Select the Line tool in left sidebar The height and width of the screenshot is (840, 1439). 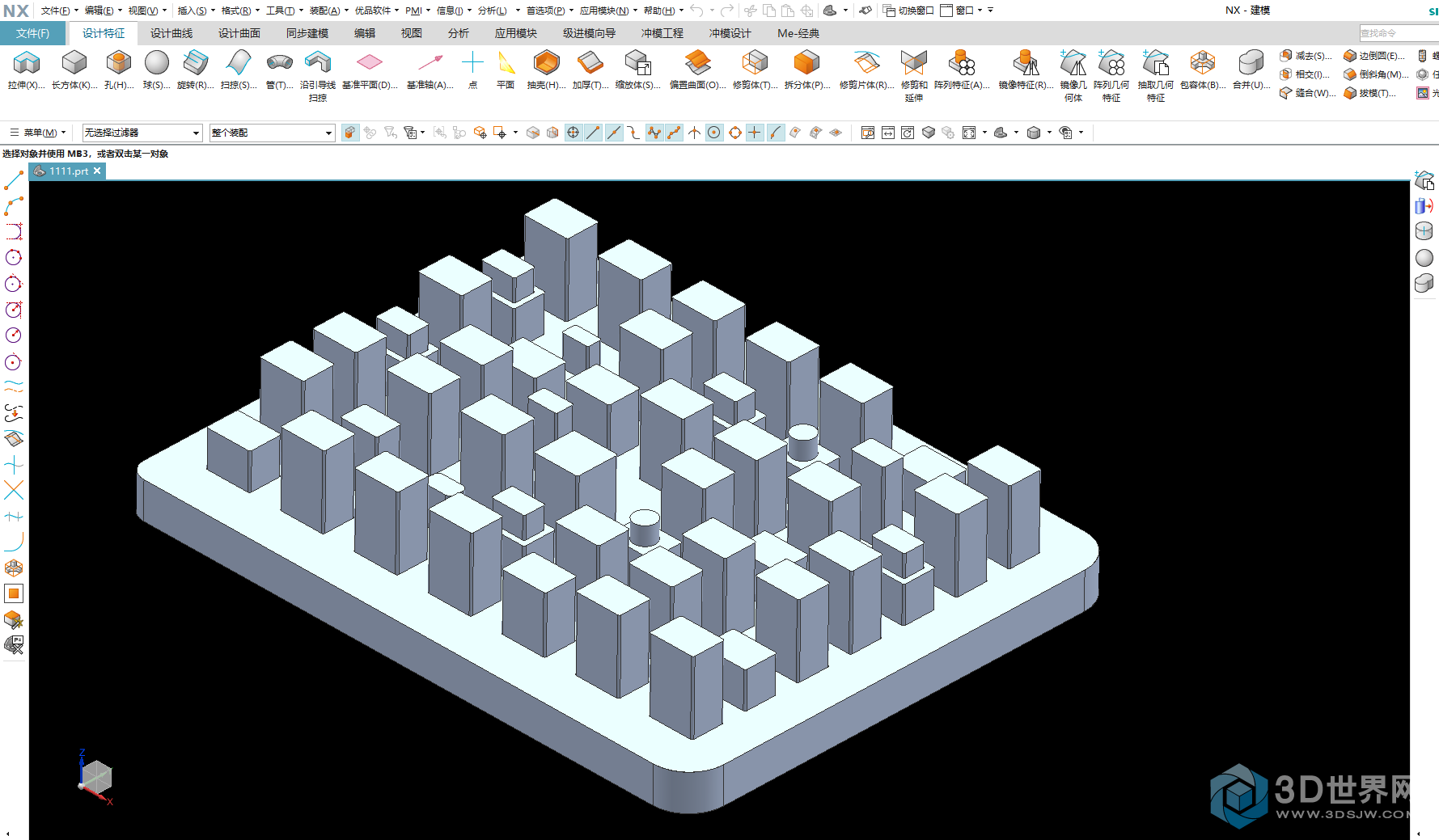click(x=14, y=179)
